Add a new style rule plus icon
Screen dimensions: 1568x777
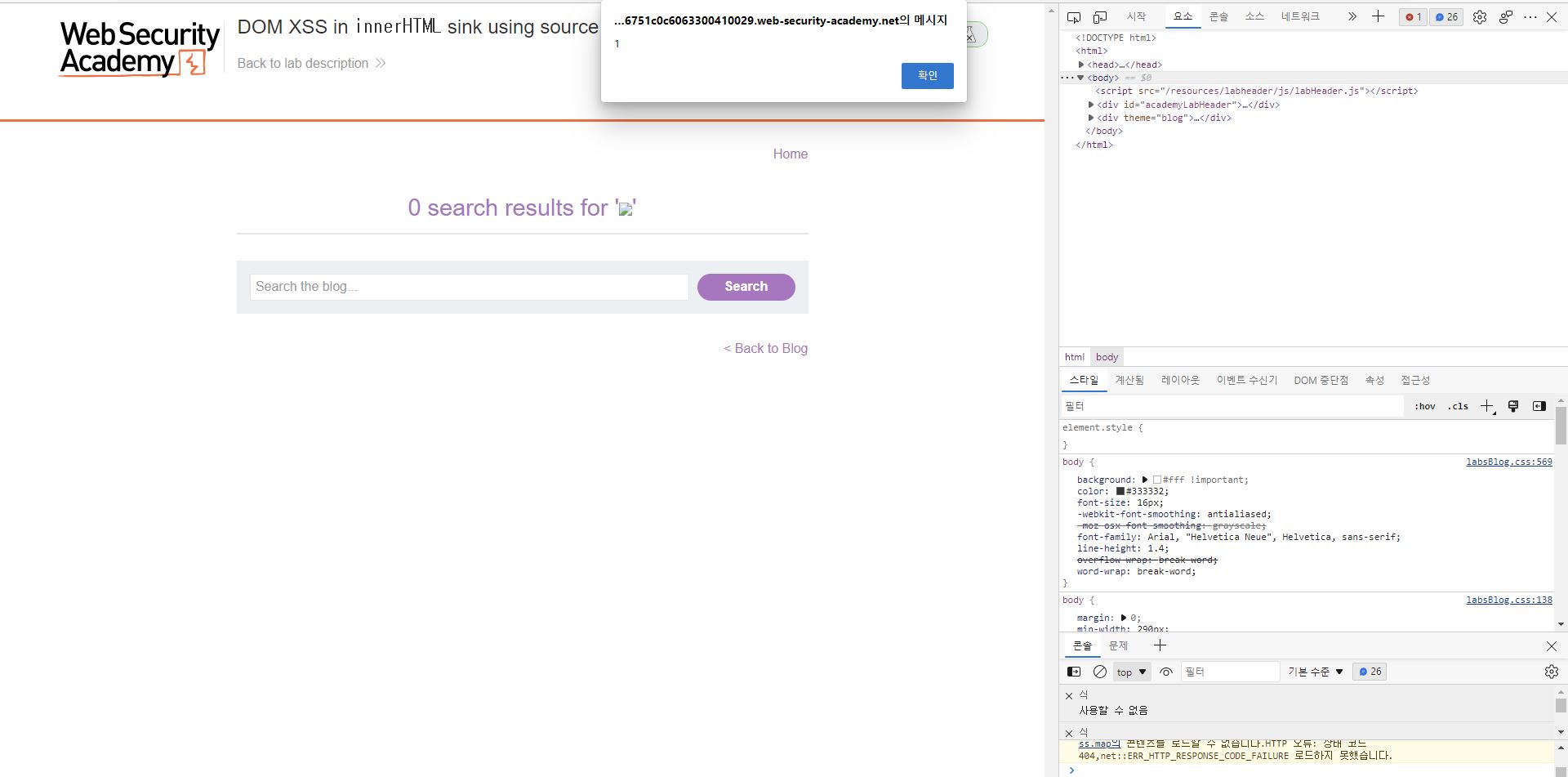point(1487,406)
